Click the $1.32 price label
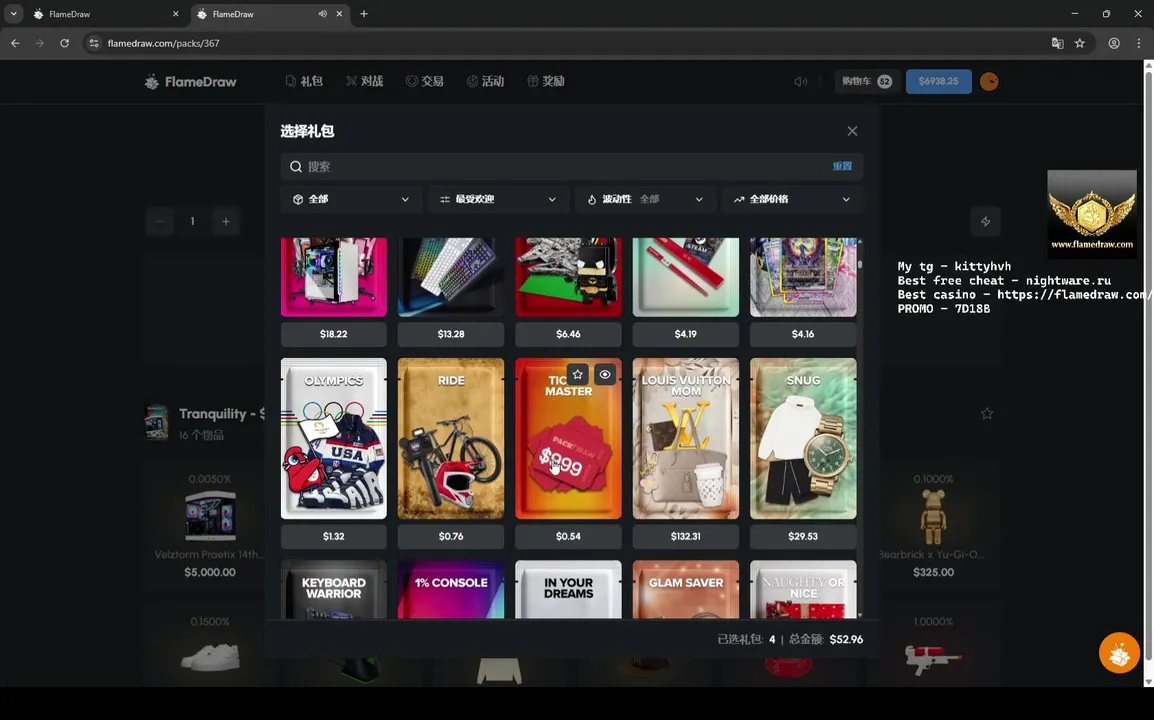The height and width of the screenshot is (720, 1154). (333, 537)
